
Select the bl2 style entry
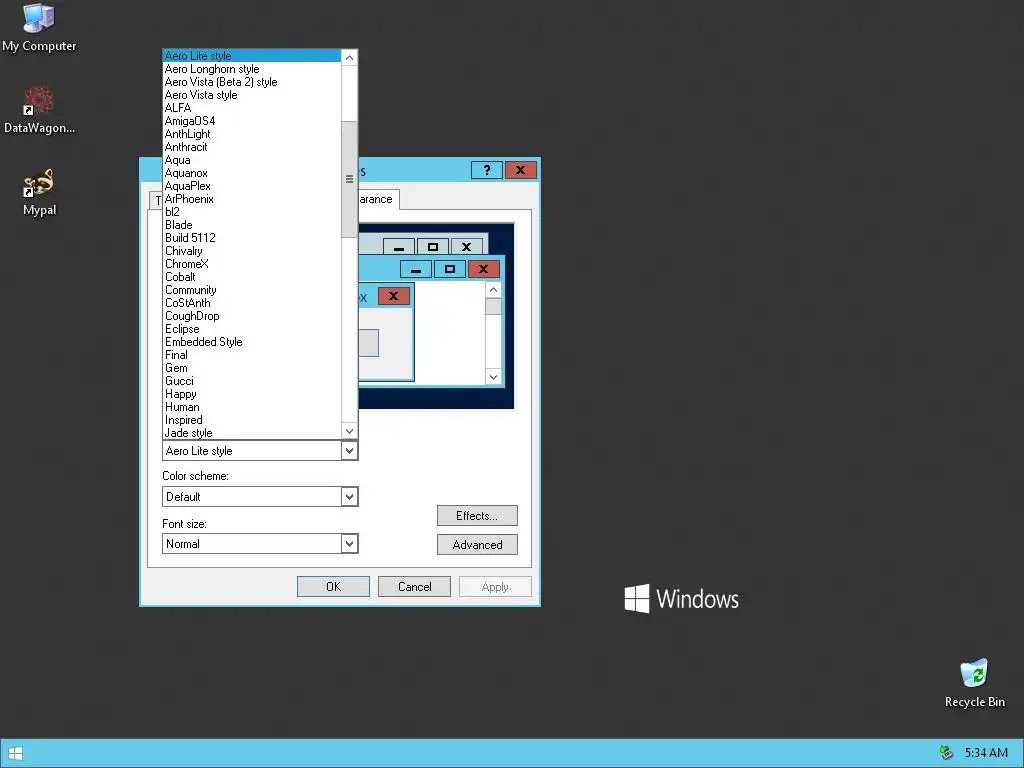[x=251, y=212]
